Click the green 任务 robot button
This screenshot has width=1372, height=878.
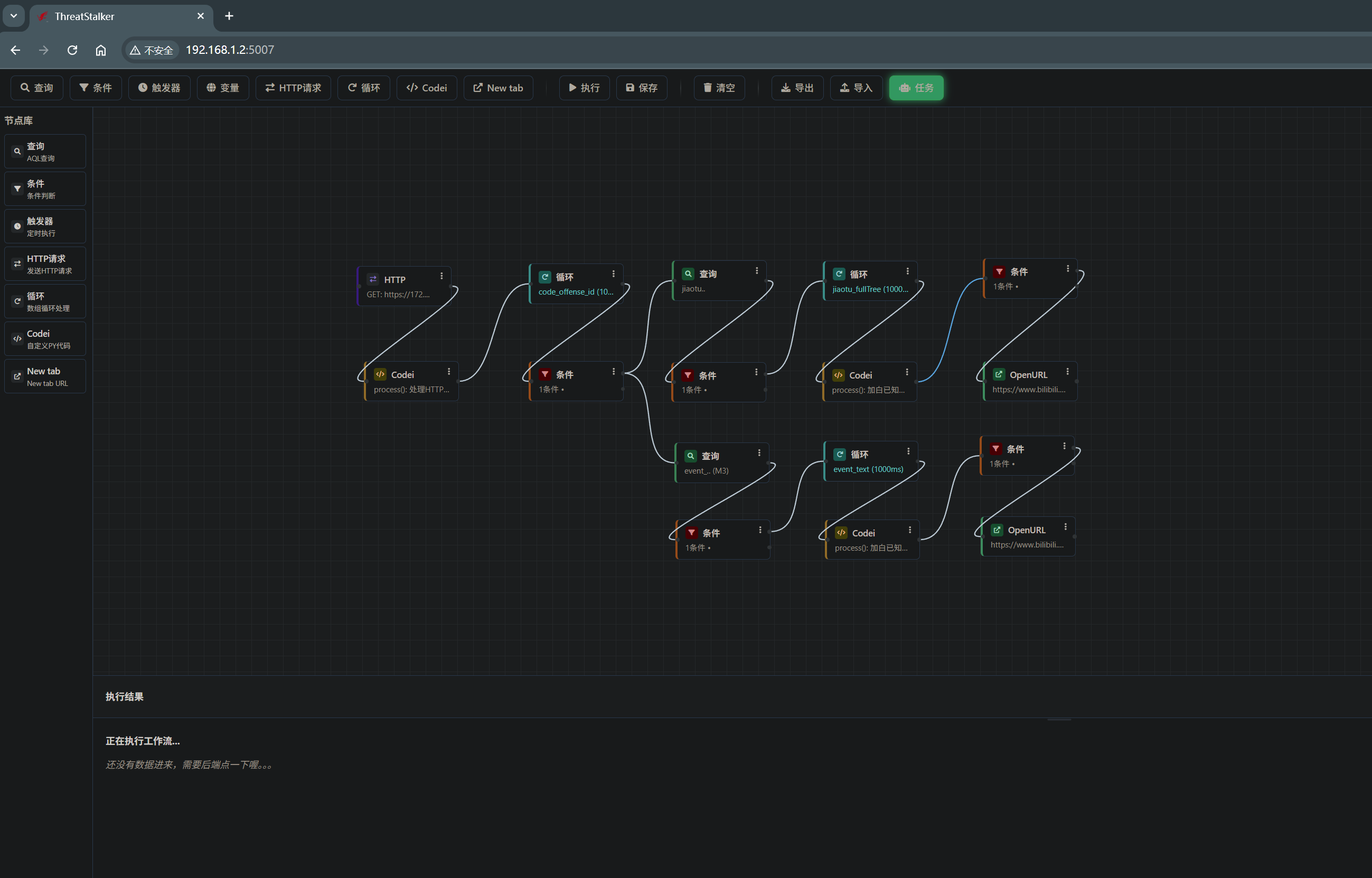click(916, 88)
